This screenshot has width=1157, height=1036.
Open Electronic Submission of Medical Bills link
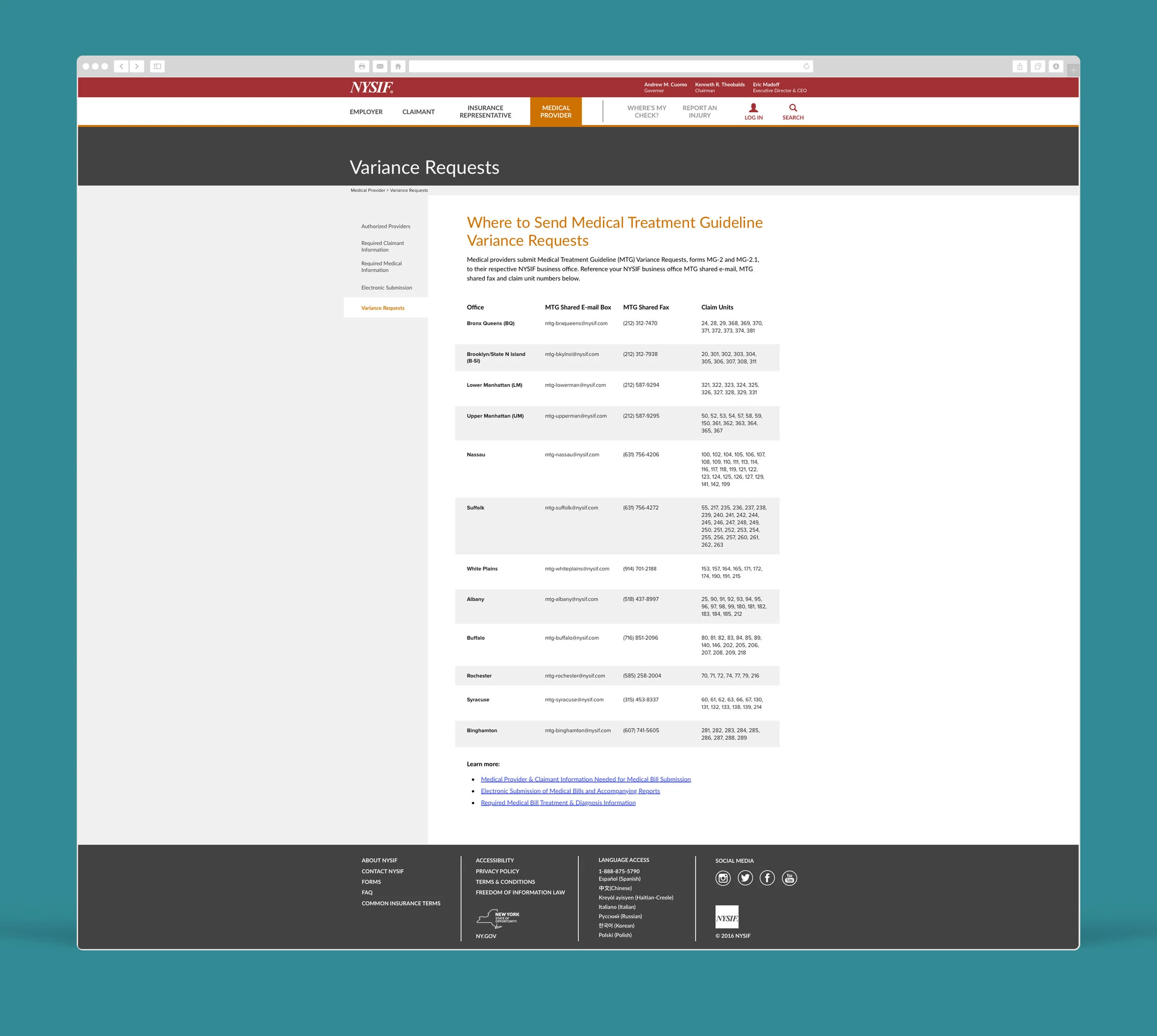point(570,791)
